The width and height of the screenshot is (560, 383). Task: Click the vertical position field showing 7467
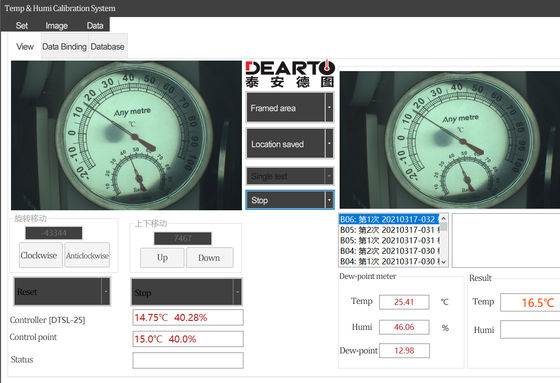point(182,238)
